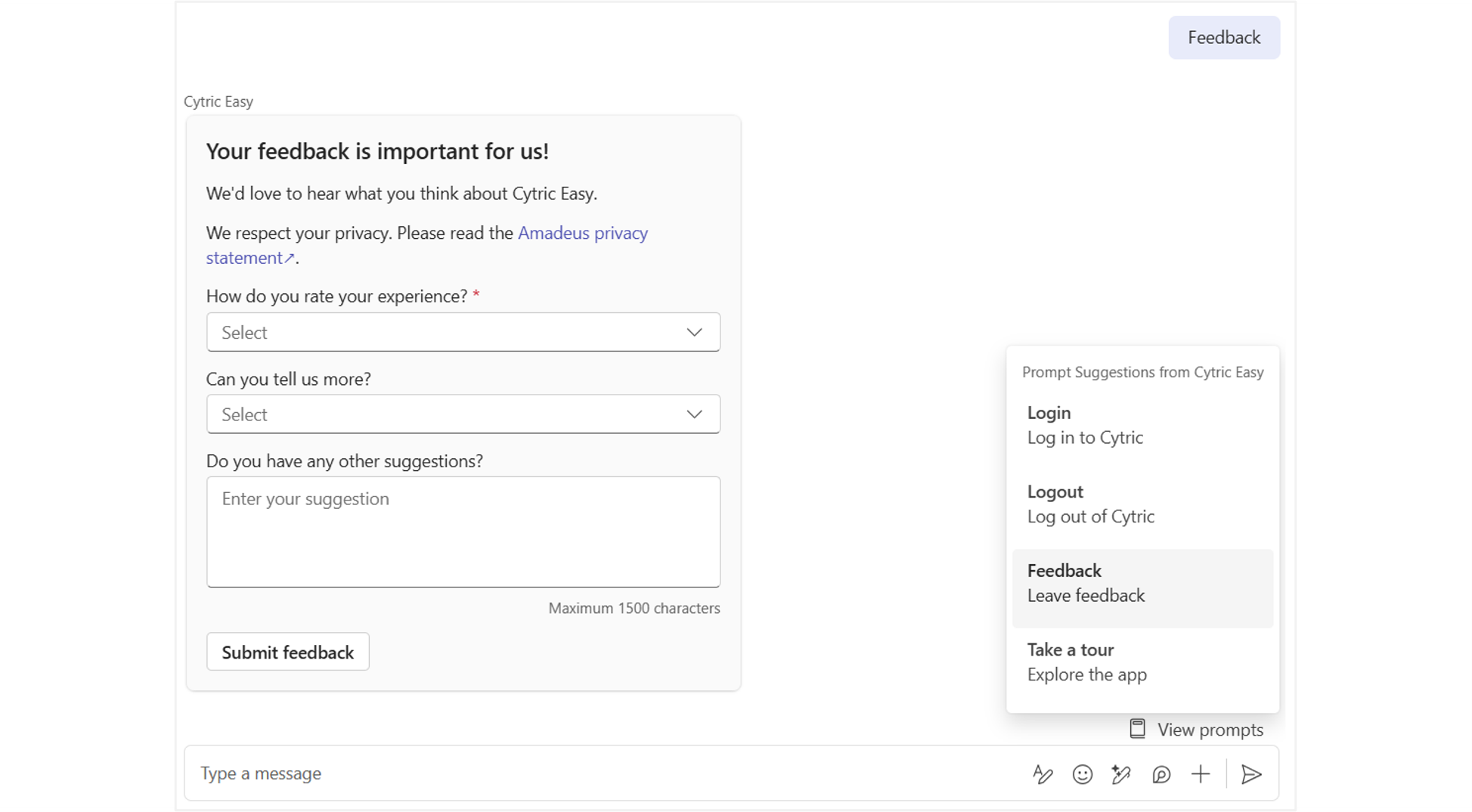Choose the Feedback prompt suggestion

[x=1142, y=584]
